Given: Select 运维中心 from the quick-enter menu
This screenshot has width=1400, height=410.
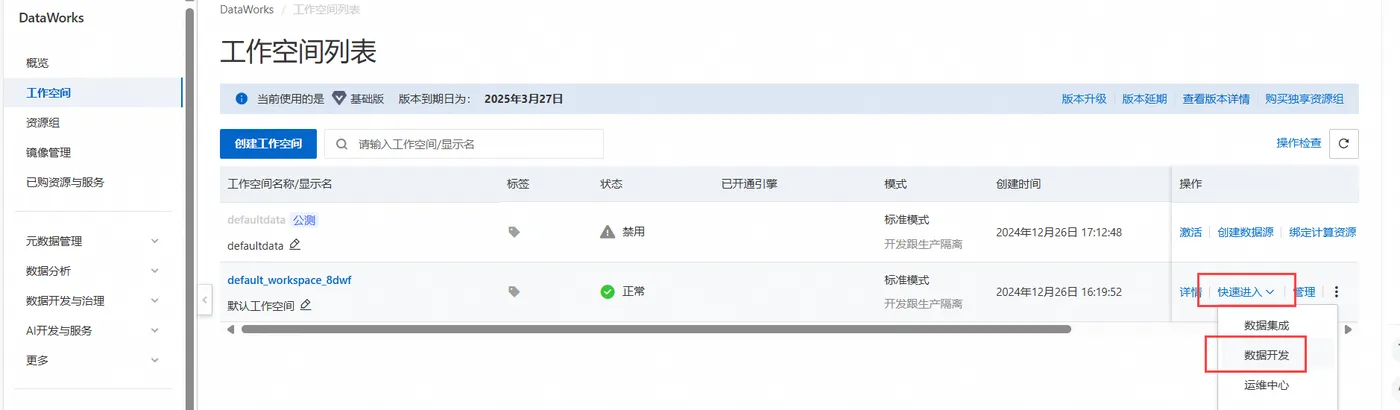Looking at the screenshot, I should pos(1266,385).
